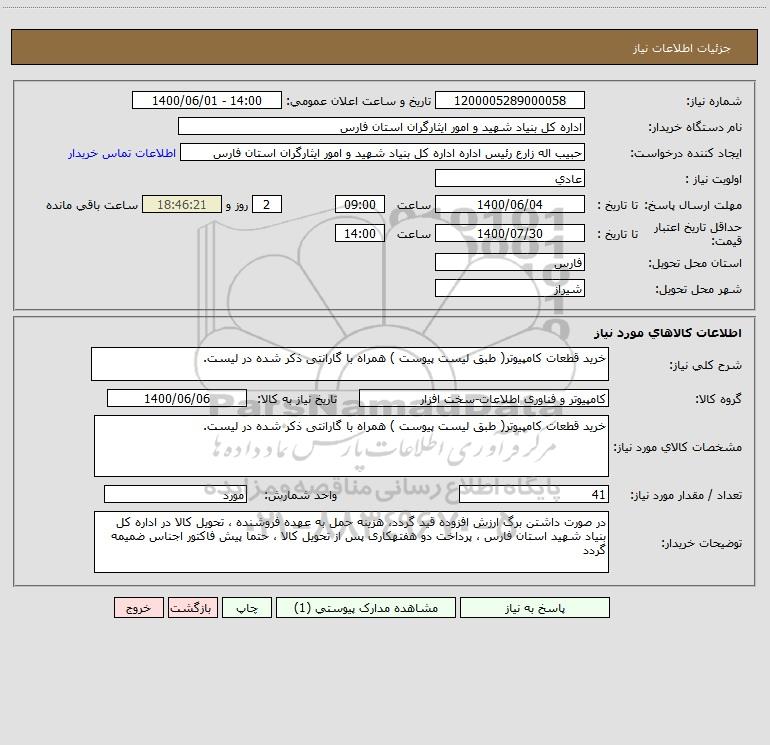Viewport: 770px width, 745px height.
Task: Click label مشخصات کالای مورد نیاز
Action: [x=678, y=447]
